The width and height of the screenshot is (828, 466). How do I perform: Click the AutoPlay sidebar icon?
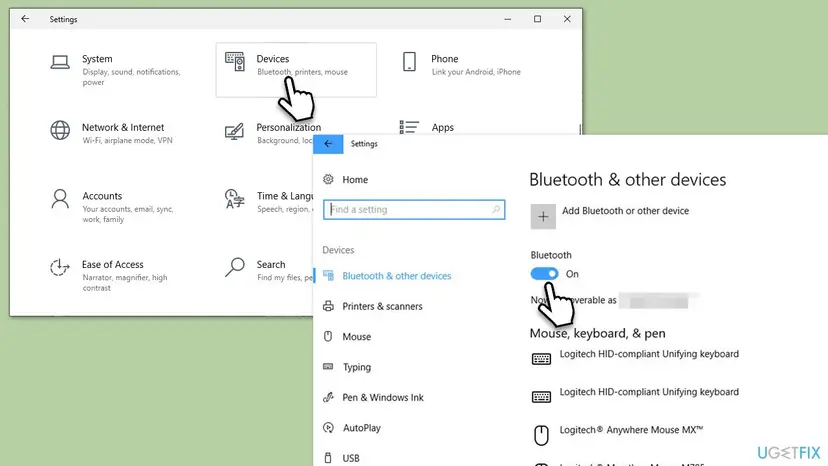click(x=328, y=427)
